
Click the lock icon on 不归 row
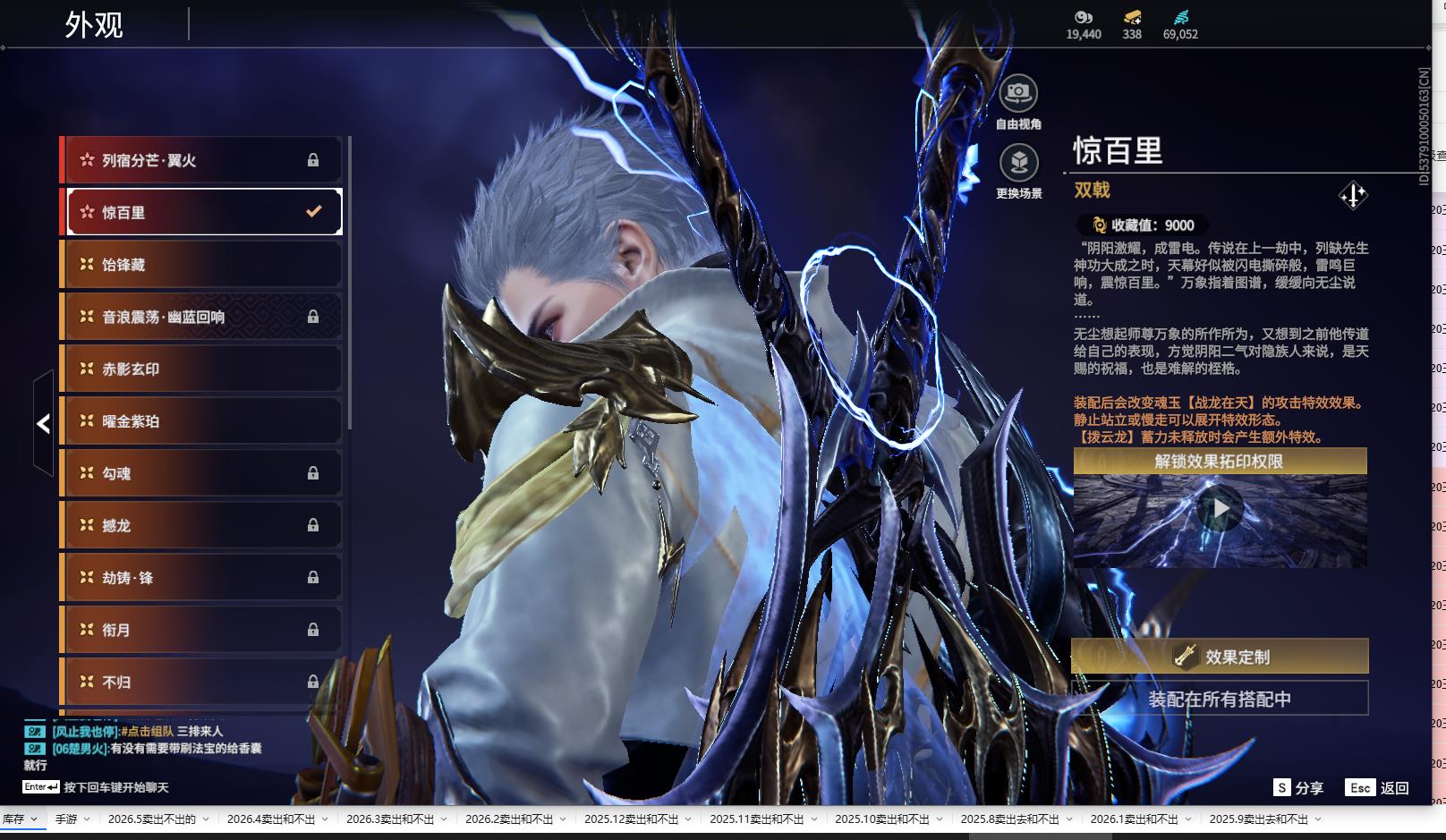313,682
